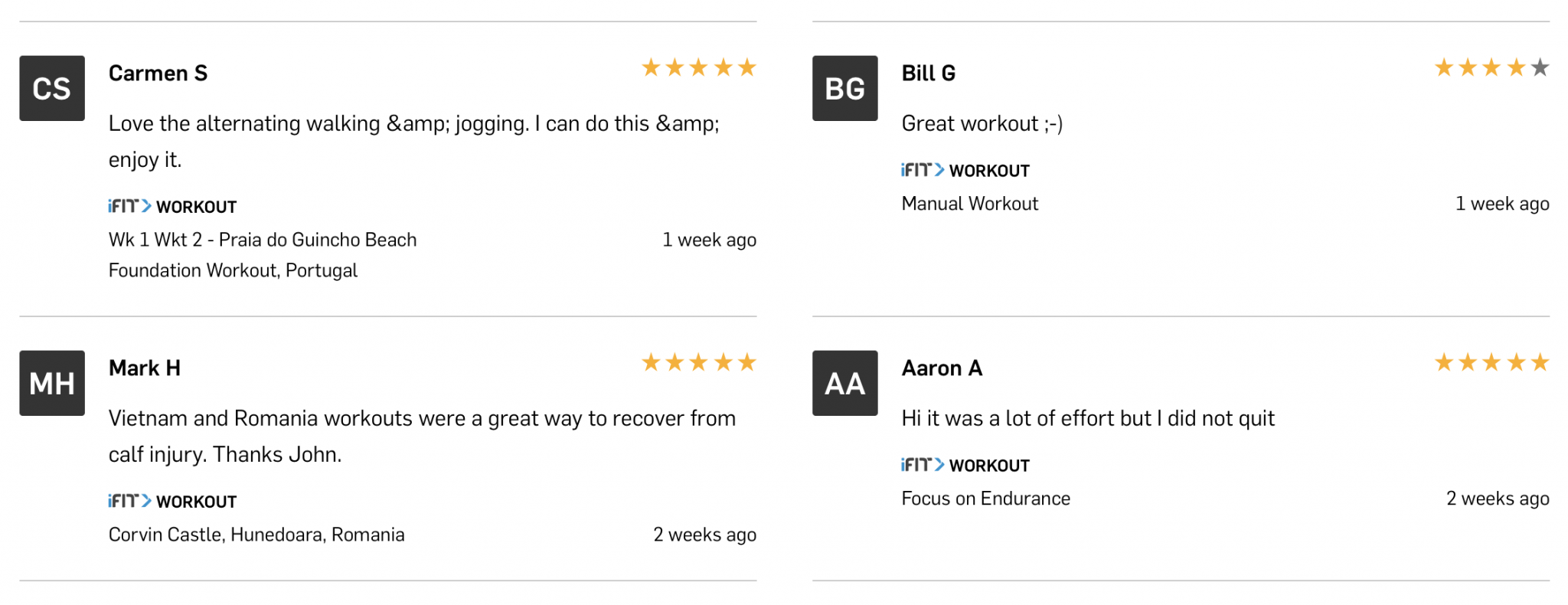Click Aaron A's five-star rating
Viewport: 1568px width, 605px height.
point(1491,363)
